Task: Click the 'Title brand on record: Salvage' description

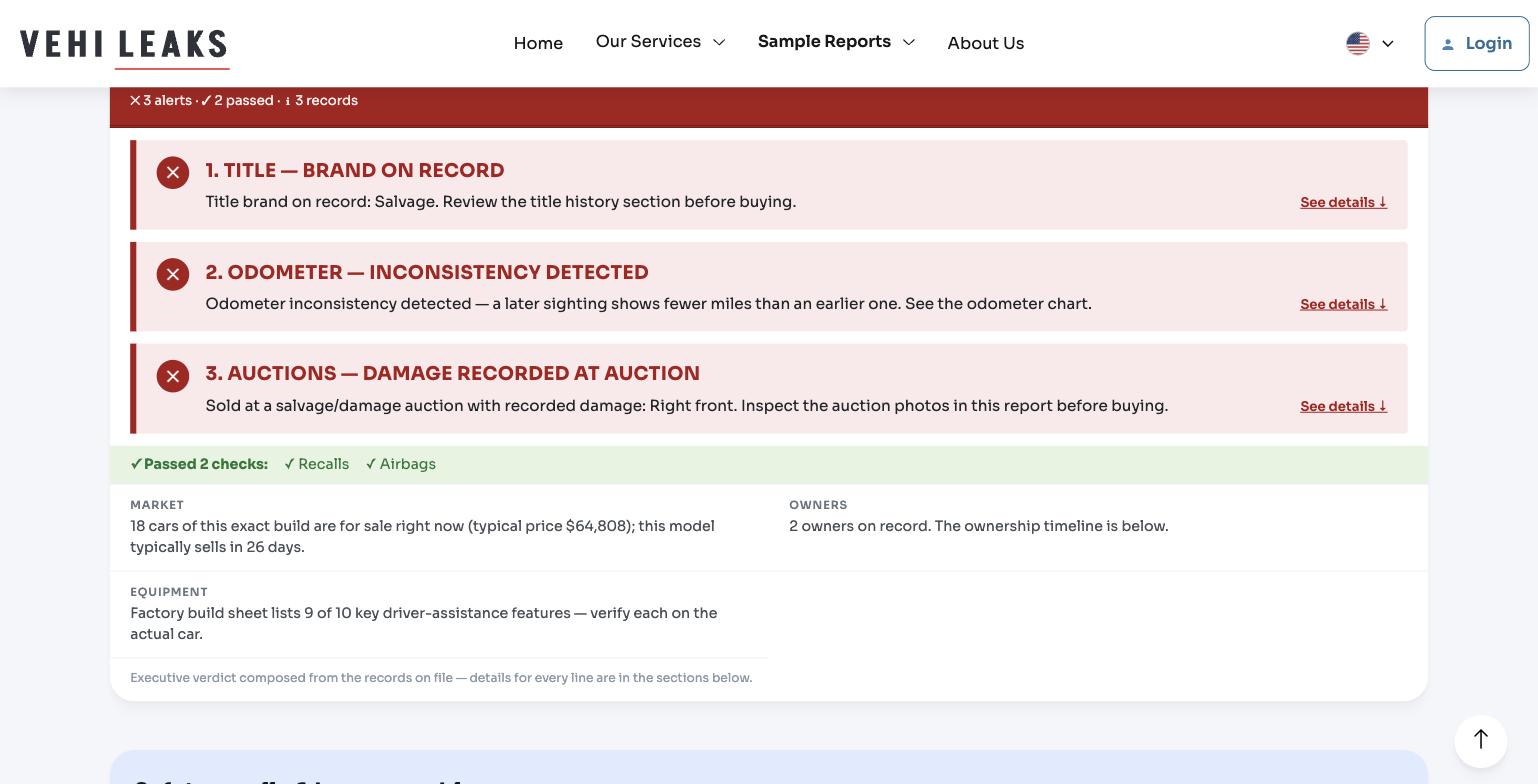Action: (x=500, y=202)
